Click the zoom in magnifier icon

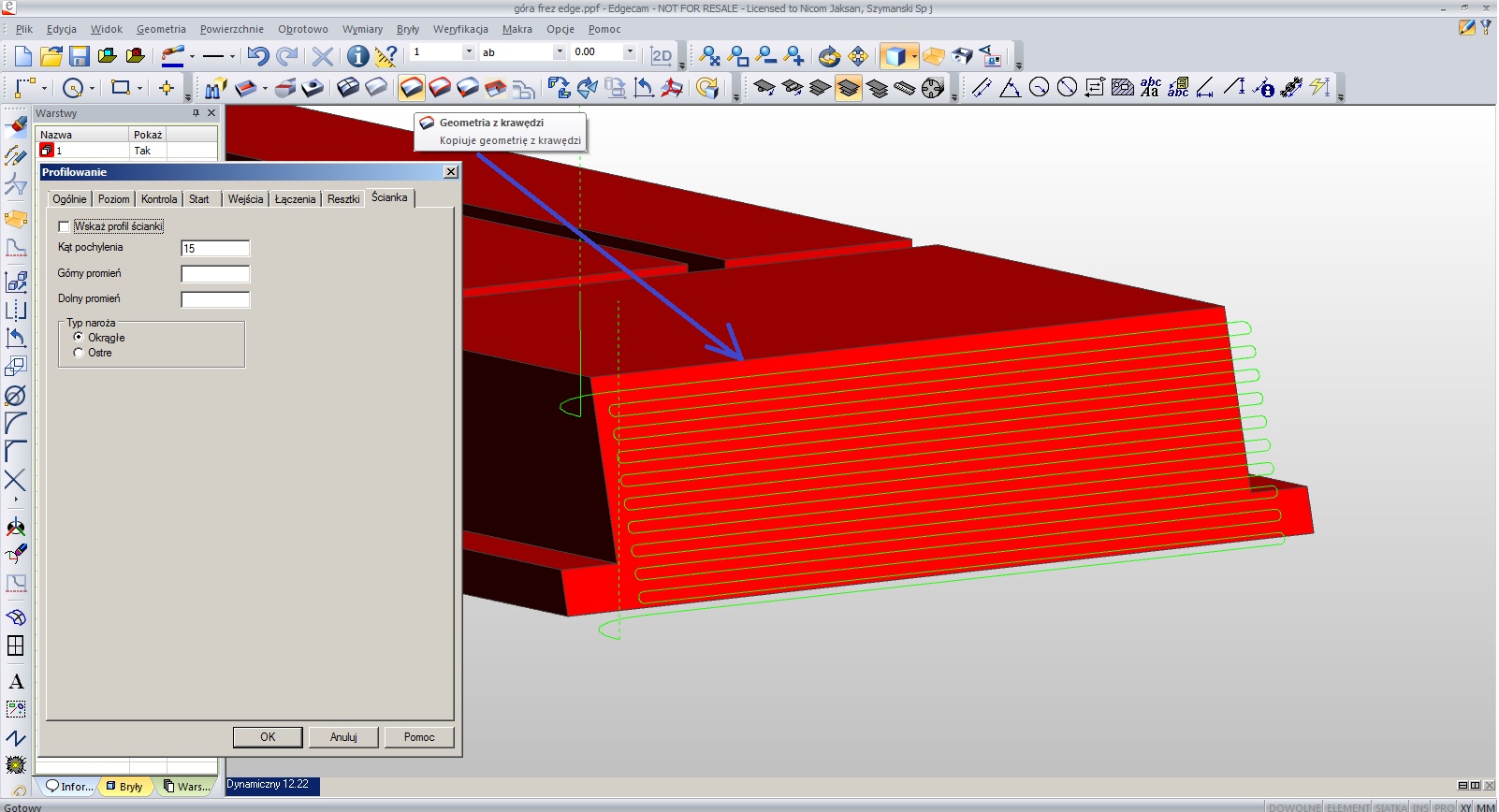[793, 56]
